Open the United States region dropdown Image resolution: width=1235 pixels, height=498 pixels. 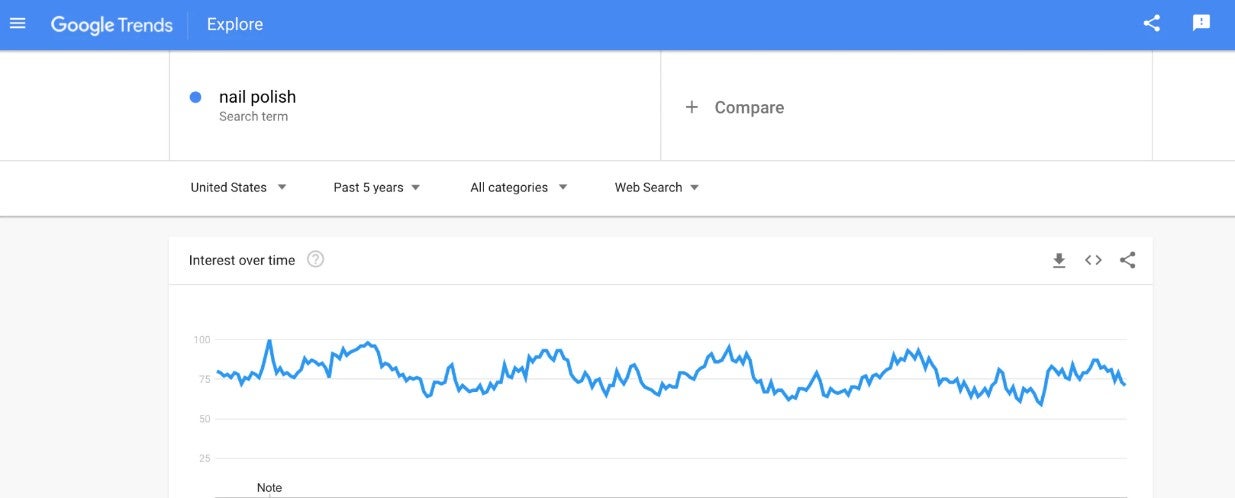pos(238,187)
